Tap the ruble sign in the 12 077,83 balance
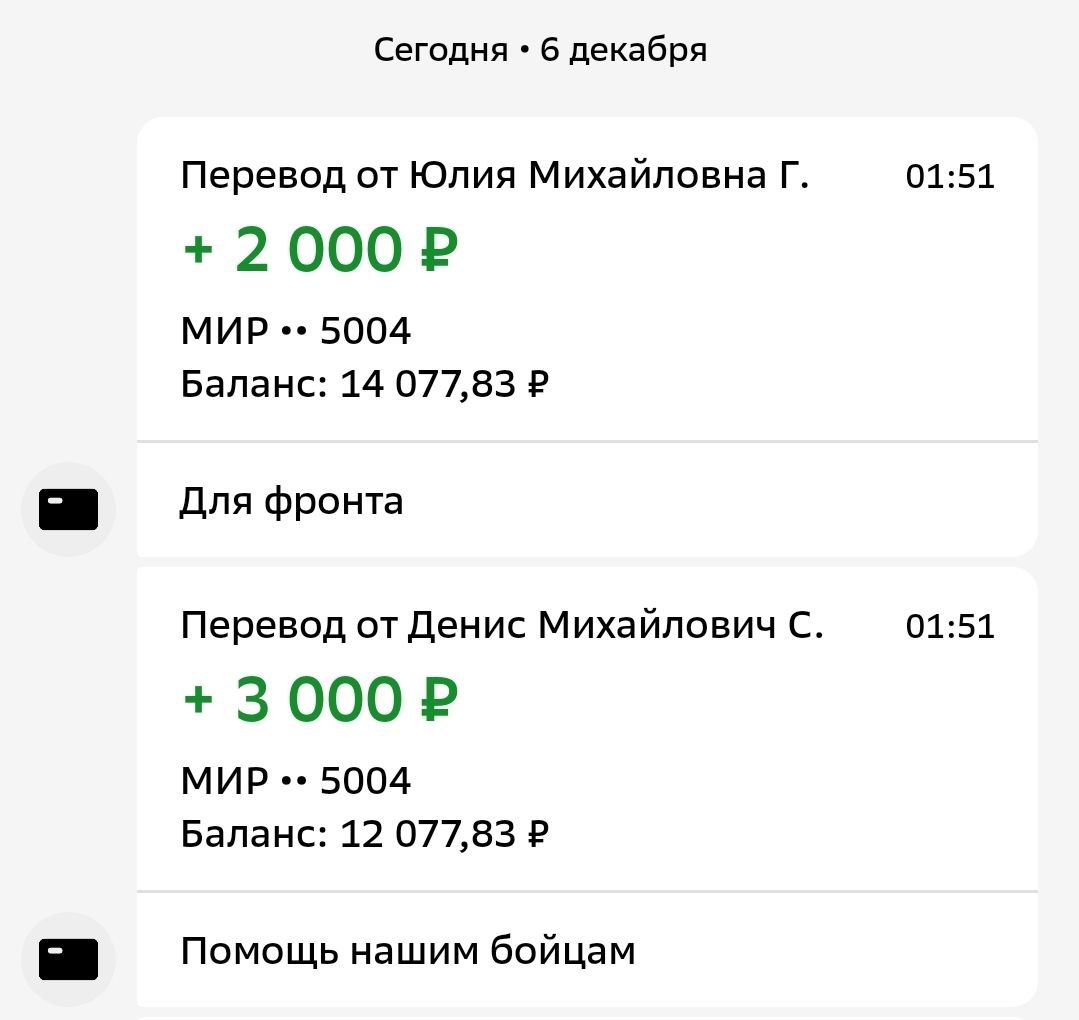This screenshot has width=1079, height=1020. pyautogui.click(x=537, y=833)
